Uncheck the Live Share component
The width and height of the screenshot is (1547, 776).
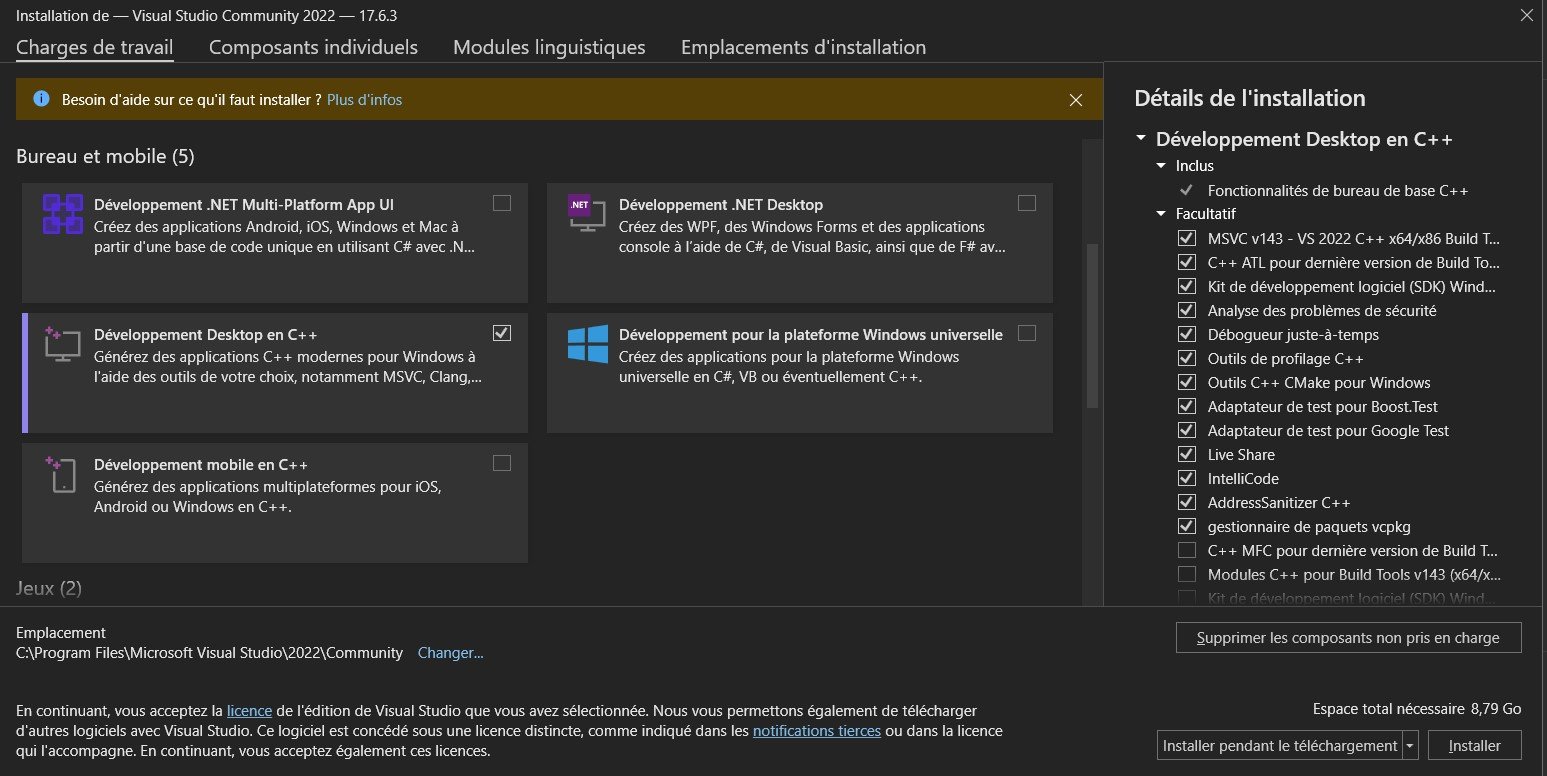1187,454
